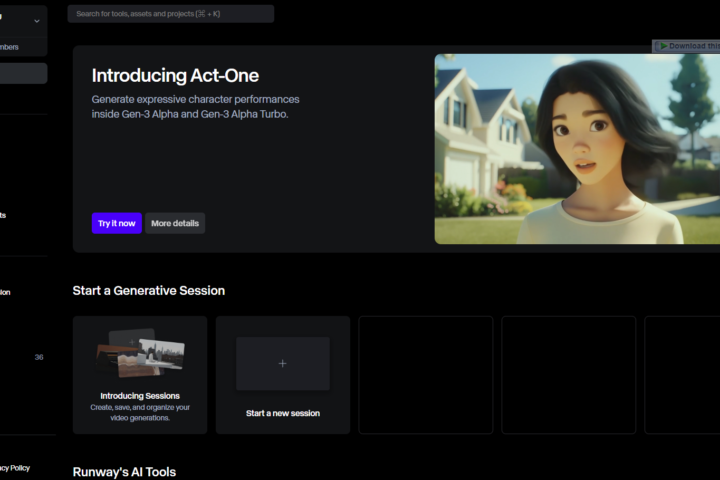Open the Introducing Sessions card
This screenshot has height=480, width=720.
click(x=140, y=375)
